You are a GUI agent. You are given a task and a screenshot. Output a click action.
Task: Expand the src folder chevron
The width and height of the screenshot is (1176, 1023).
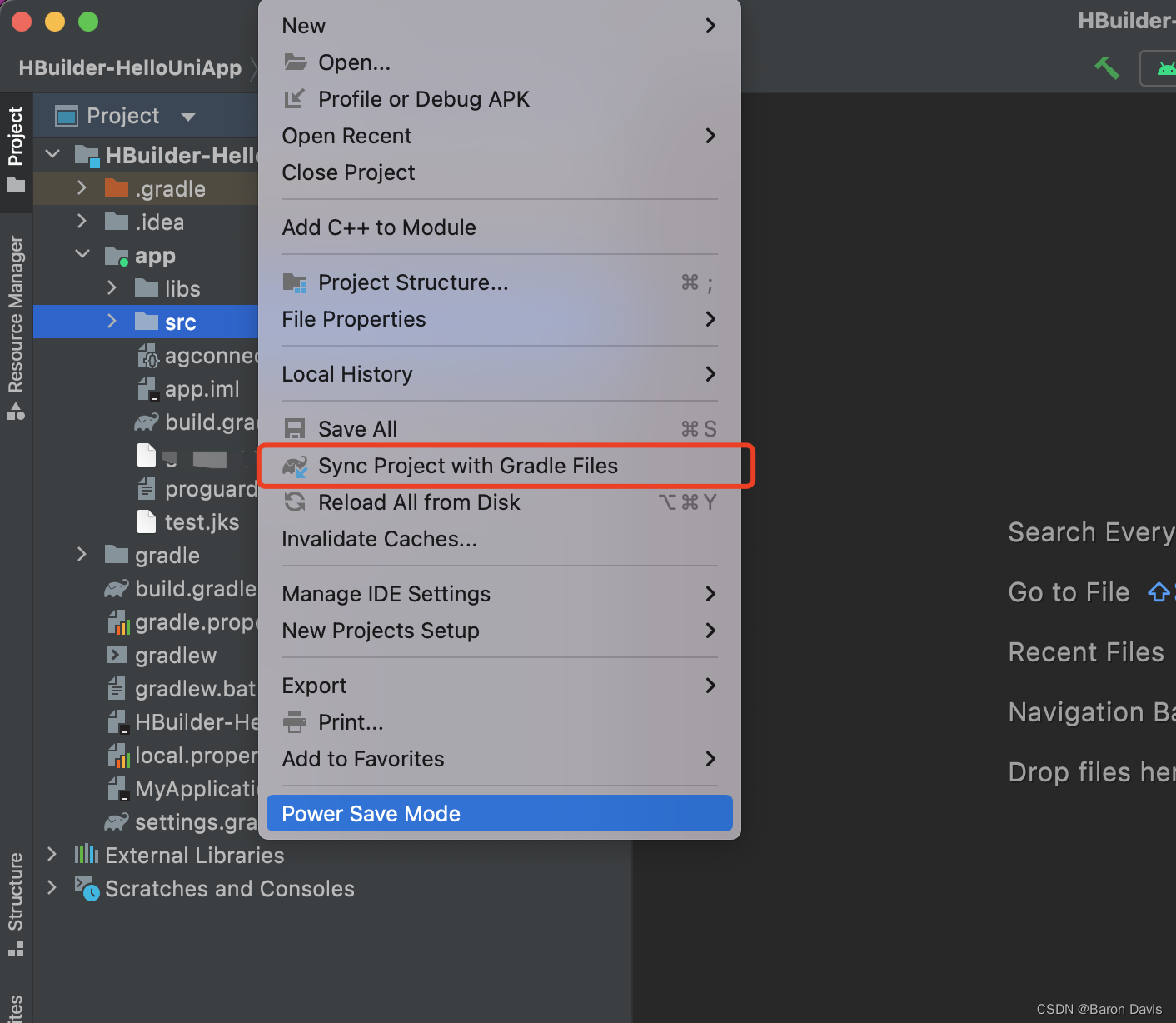pos(112,322)
